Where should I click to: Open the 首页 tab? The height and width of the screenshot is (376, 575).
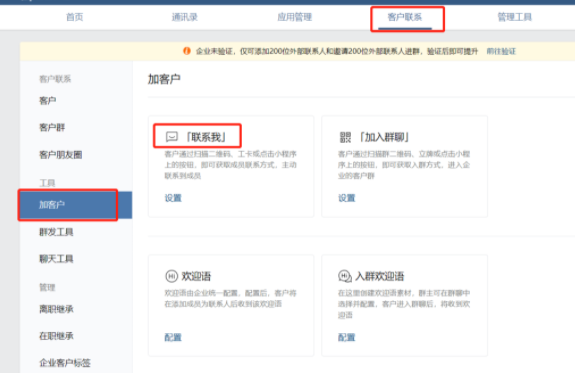(74, 17)
